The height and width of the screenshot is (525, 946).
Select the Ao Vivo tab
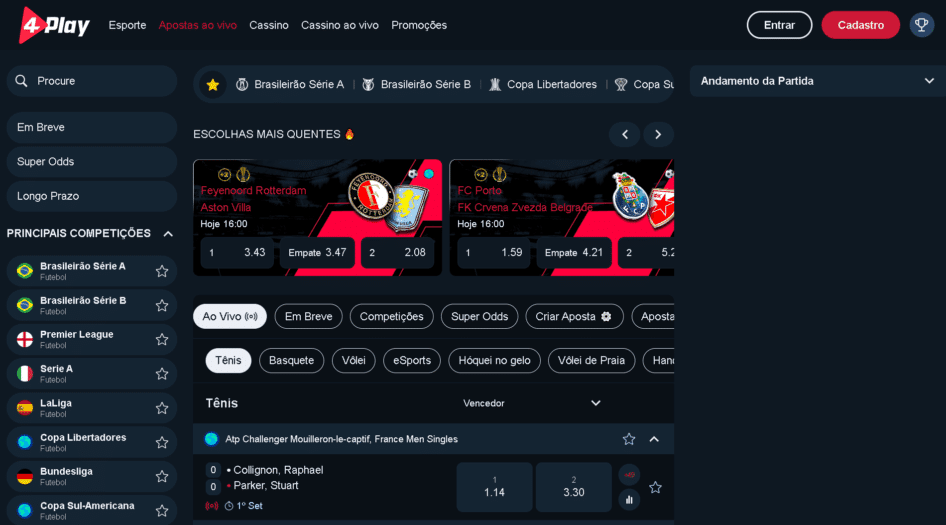(x=230, y=316)
